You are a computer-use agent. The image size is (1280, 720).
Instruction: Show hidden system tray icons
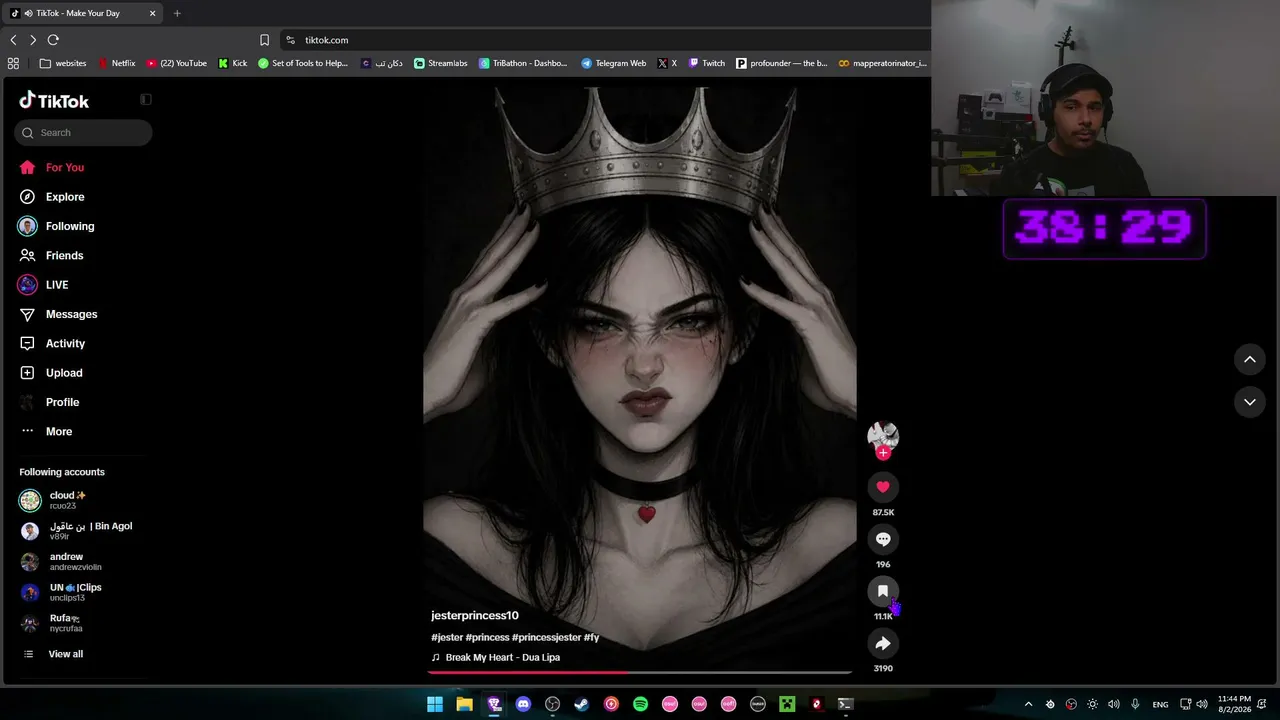1028,704
